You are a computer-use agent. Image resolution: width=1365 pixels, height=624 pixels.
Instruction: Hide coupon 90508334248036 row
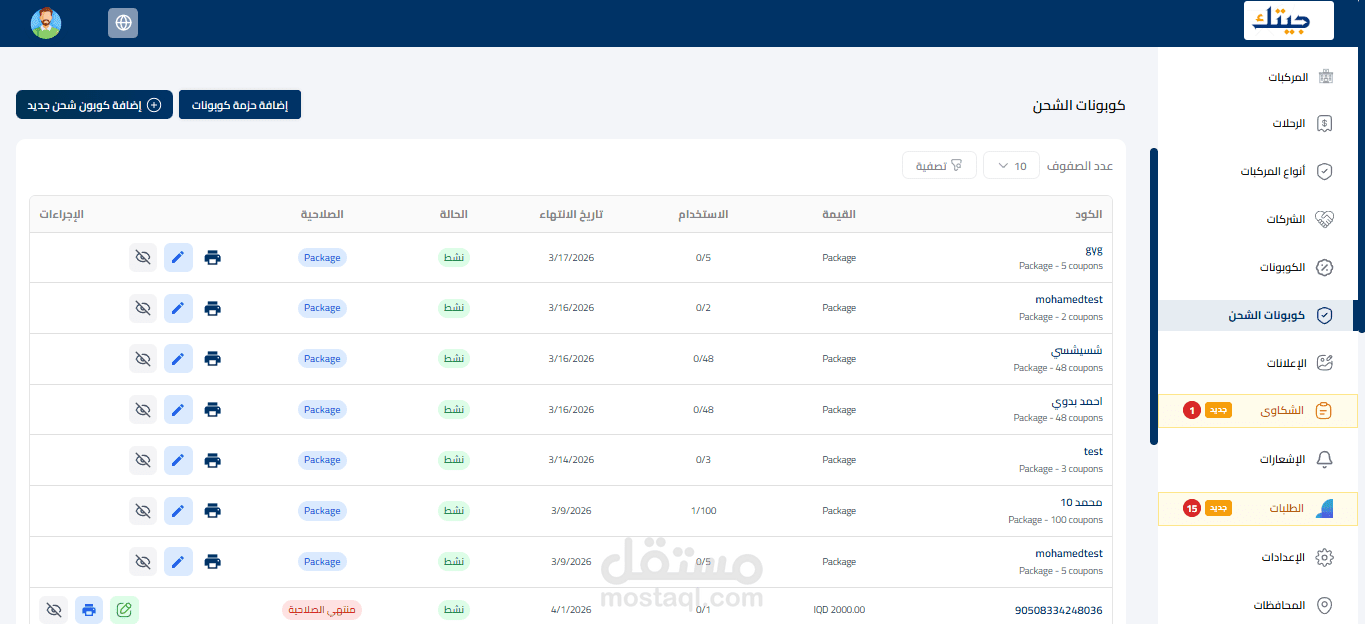click(x=54, y=610)
